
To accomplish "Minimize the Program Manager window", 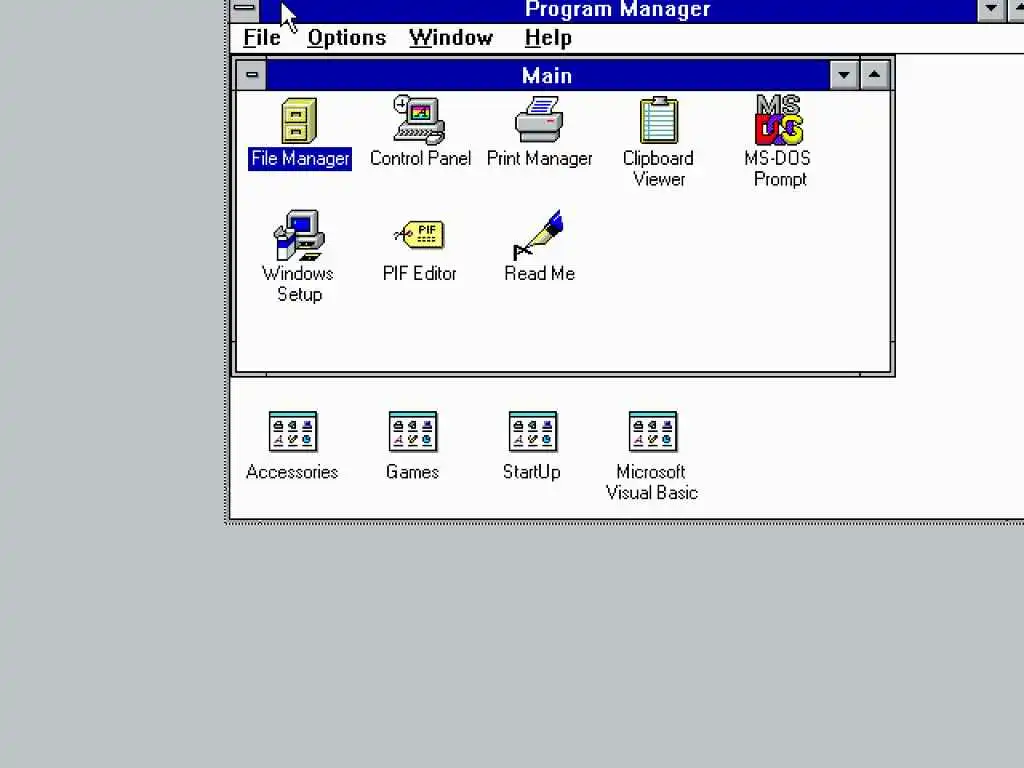I will point(991,9).
